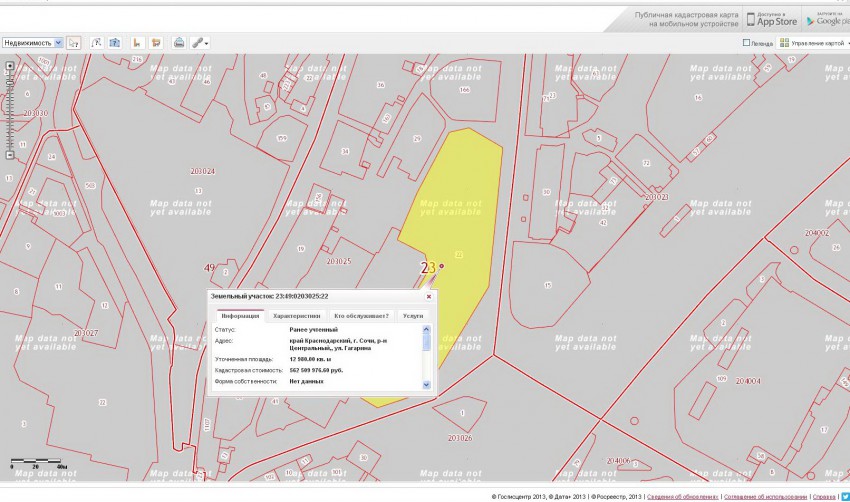This screenshot has width=850, height=502.
Task: Click the share link chain icon
Action: pyautogui.click(x=199, y=43)
